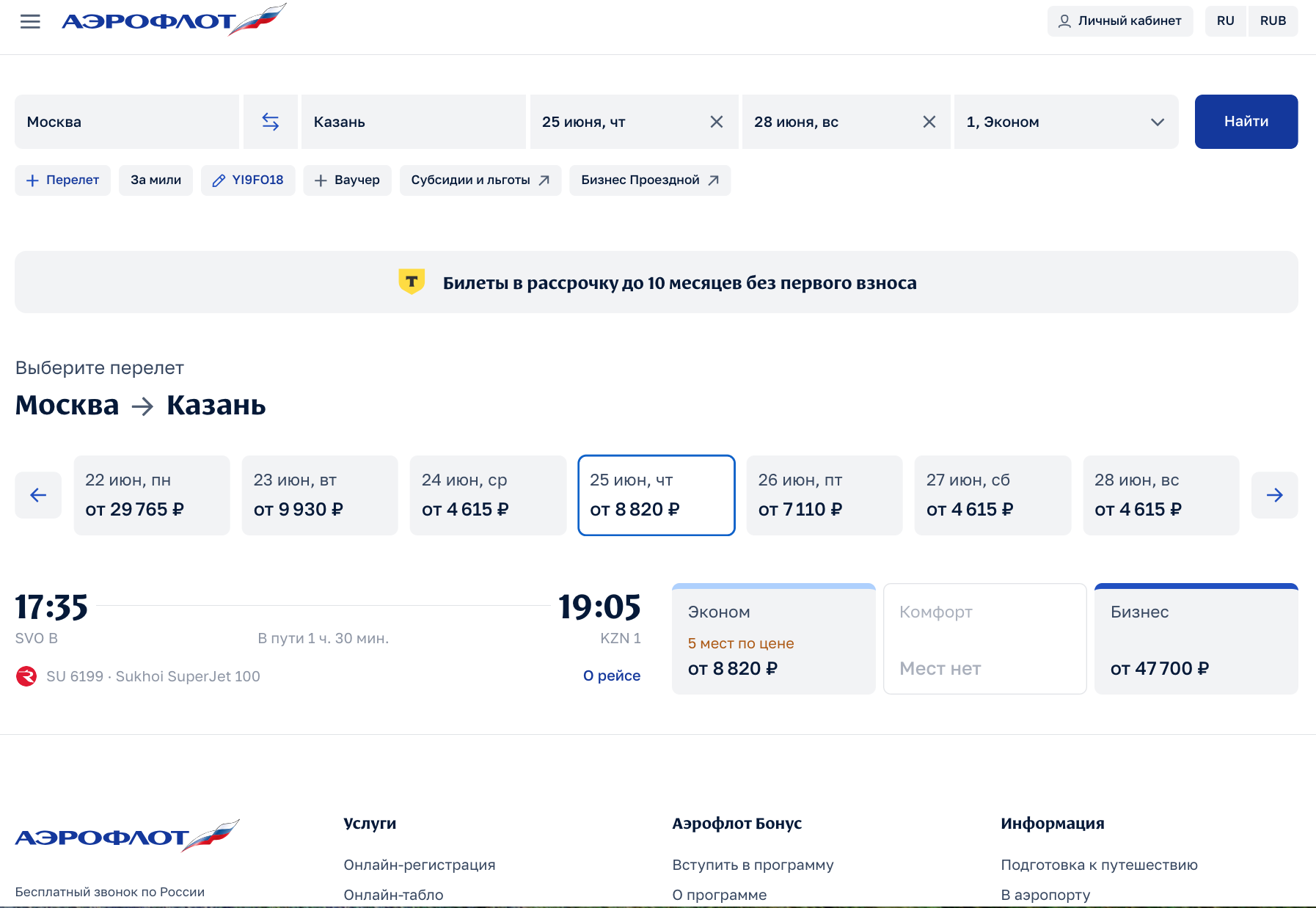1316x908 pixels.
Task: Open installment banner Билеты в рассрочку
Action: point(657,282)
